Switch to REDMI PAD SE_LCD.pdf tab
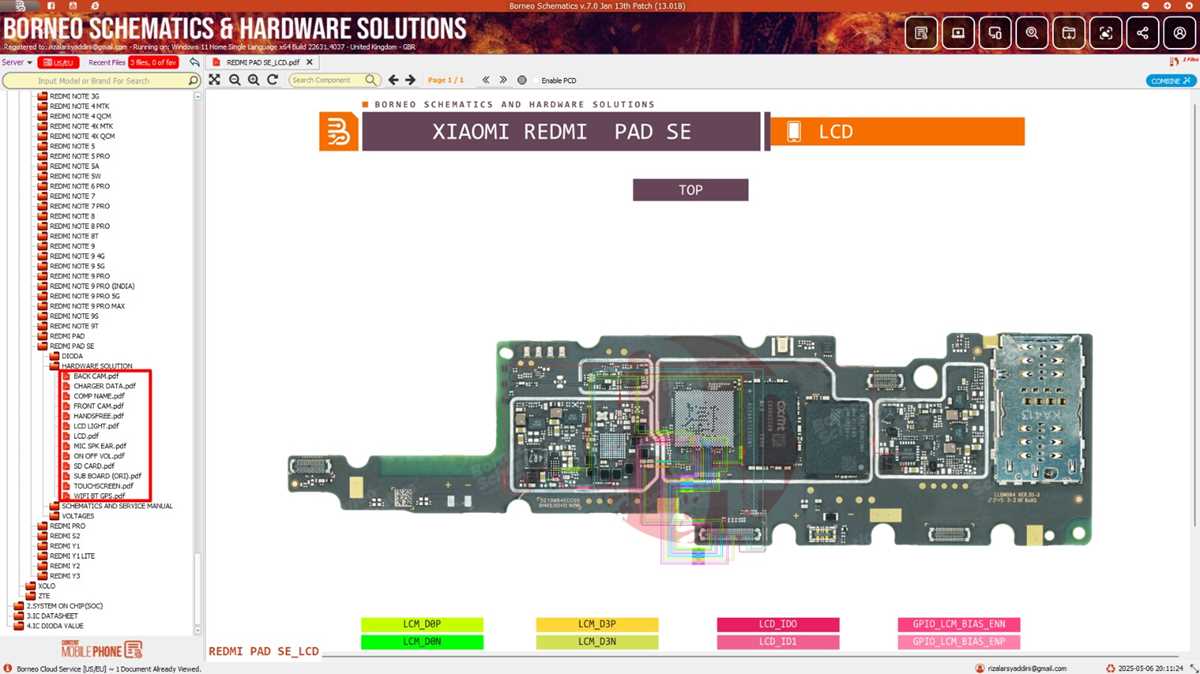 click(x=263, y=62)
